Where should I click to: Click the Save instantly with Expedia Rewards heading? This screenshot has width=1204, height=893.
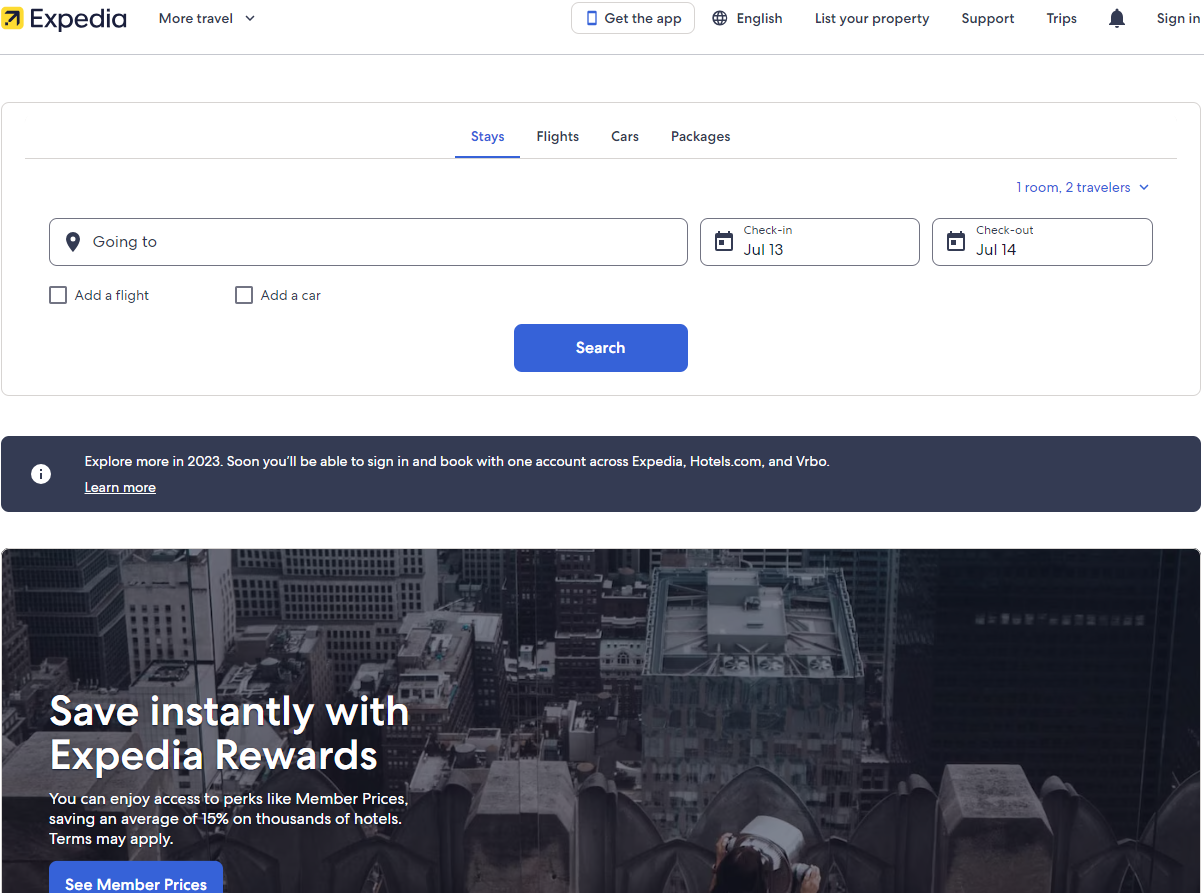pyautogui.click(x=230, y=733)
